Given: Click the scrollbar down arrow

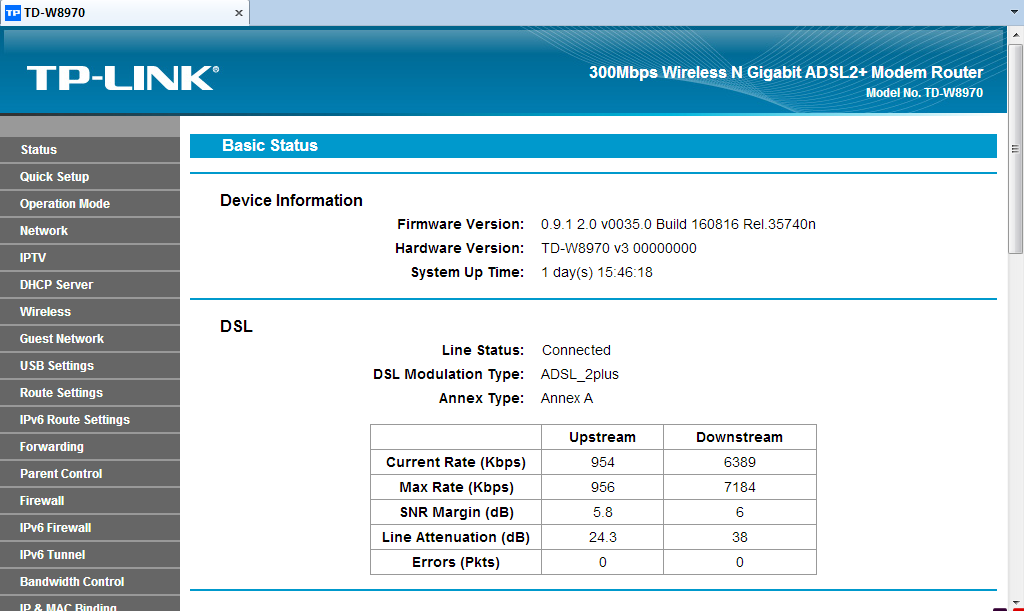Looking at the screenshot, I should point(1016,603).
